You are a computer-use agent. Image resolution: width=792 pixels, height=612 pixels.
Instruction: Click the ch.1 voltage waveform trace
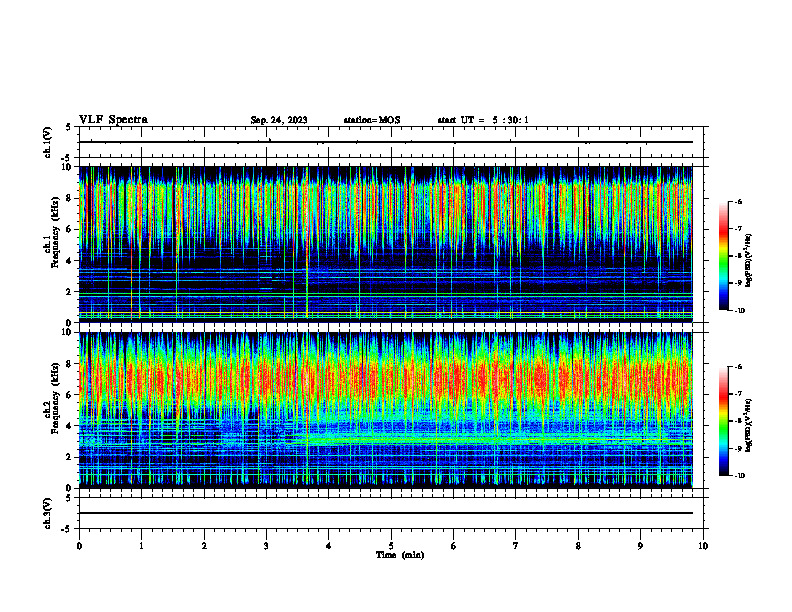pos(385,142)
